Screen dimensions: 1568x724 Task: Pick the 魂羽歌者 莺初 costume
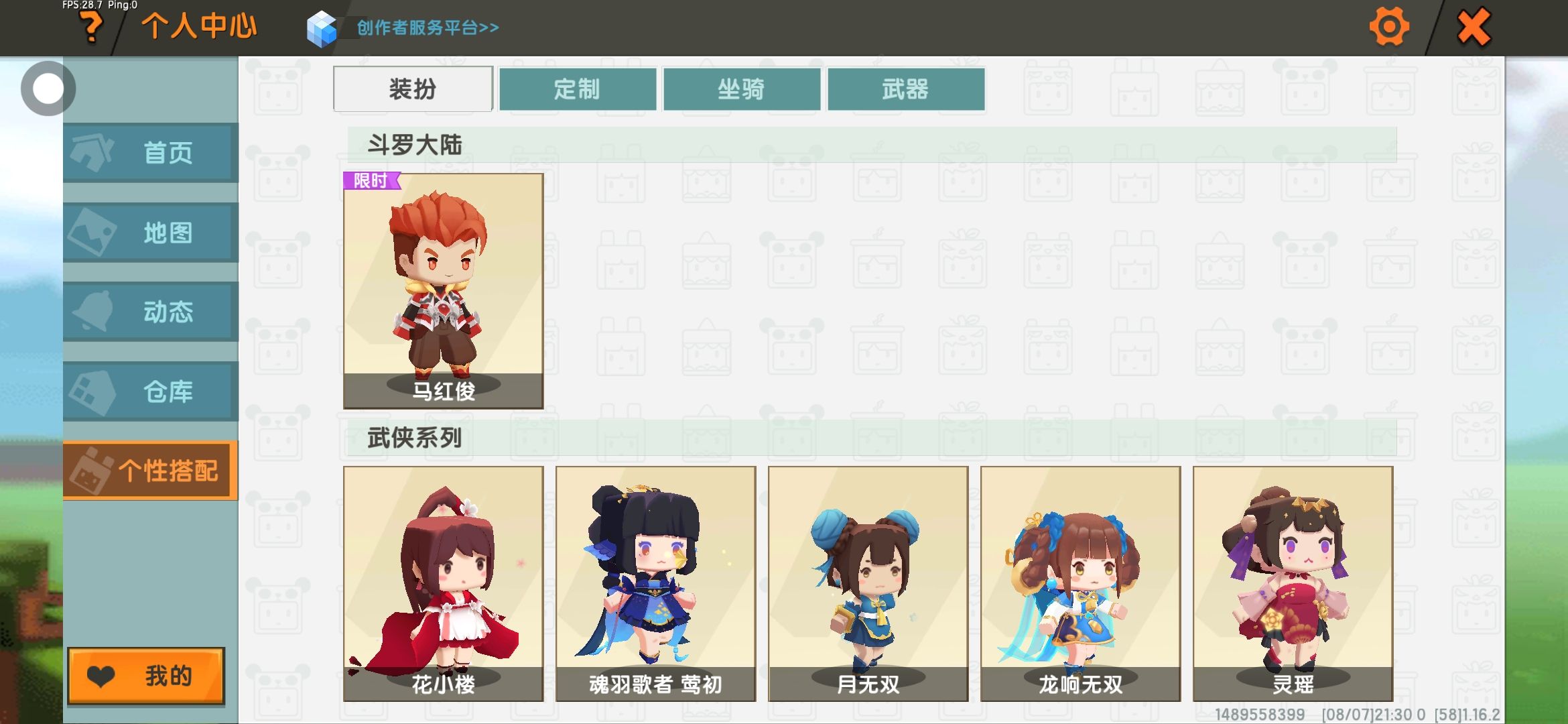pyautogui.click(x=656, y=584)
